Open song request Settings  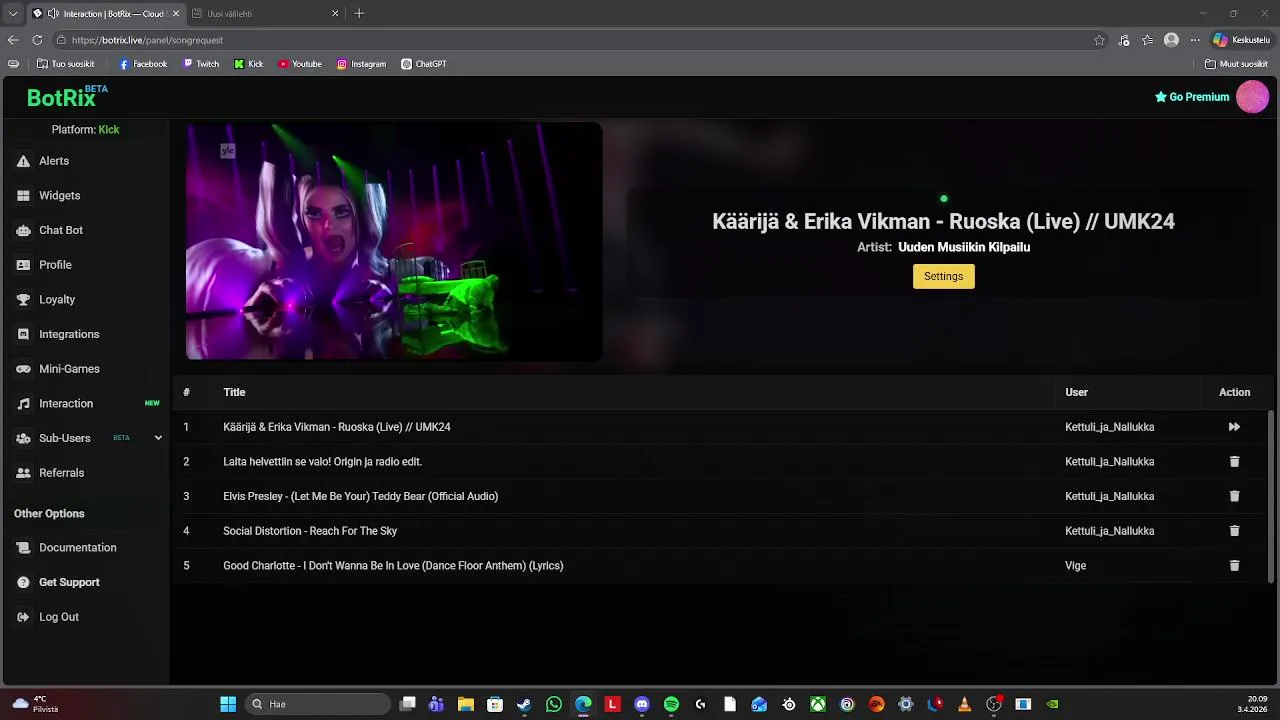point(943,276)
